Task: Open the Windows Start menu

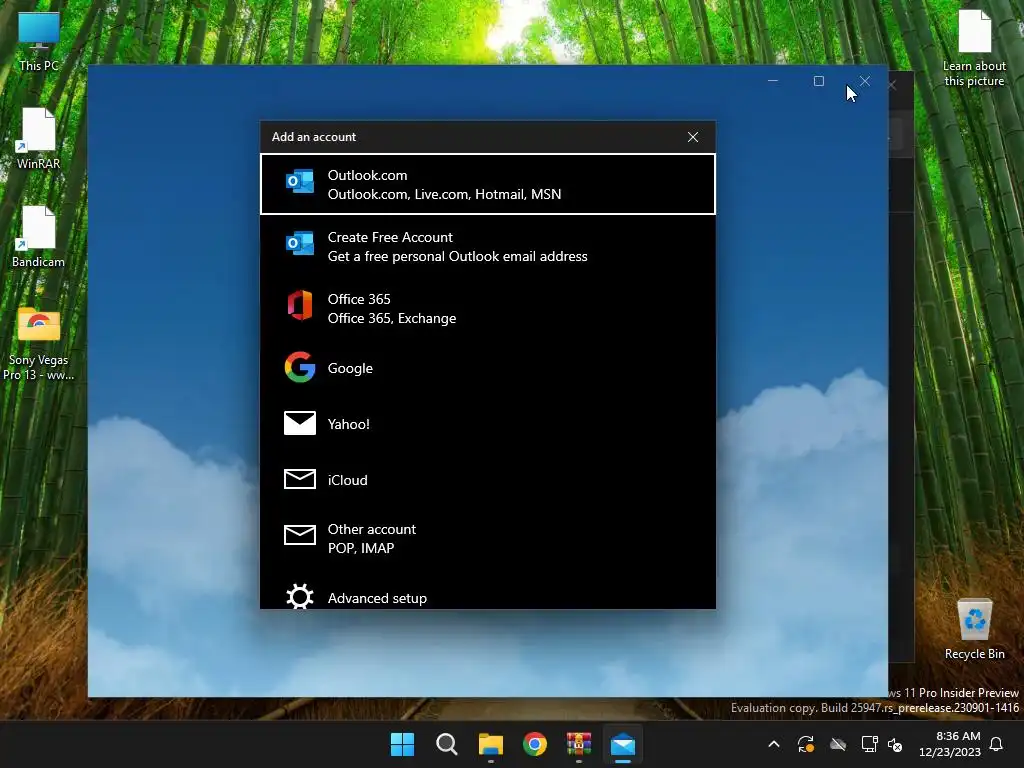Action: 402,744
